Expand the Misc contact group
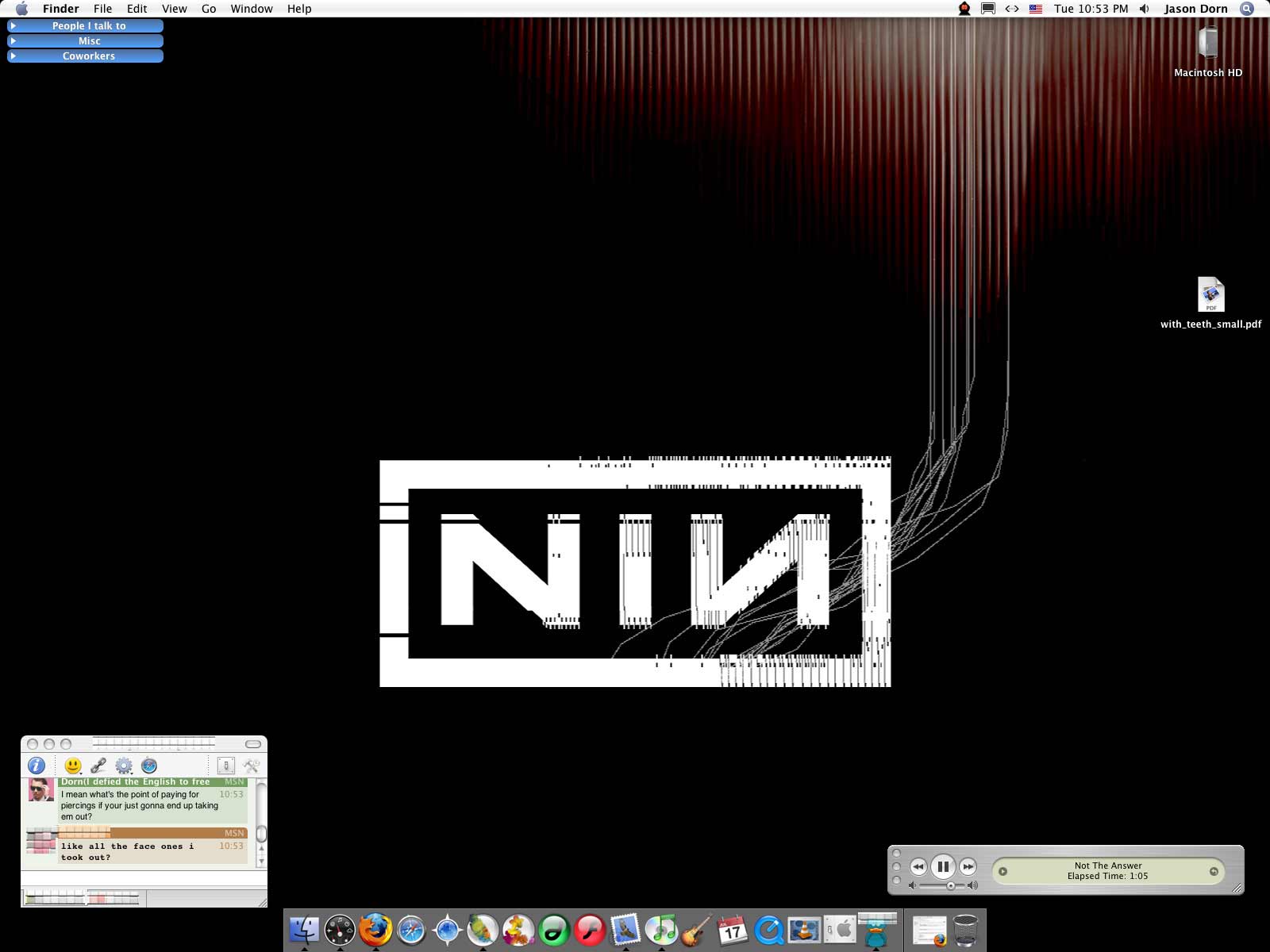The width and height of the screenshot is (1270, 952). click(x=13, y=41)
